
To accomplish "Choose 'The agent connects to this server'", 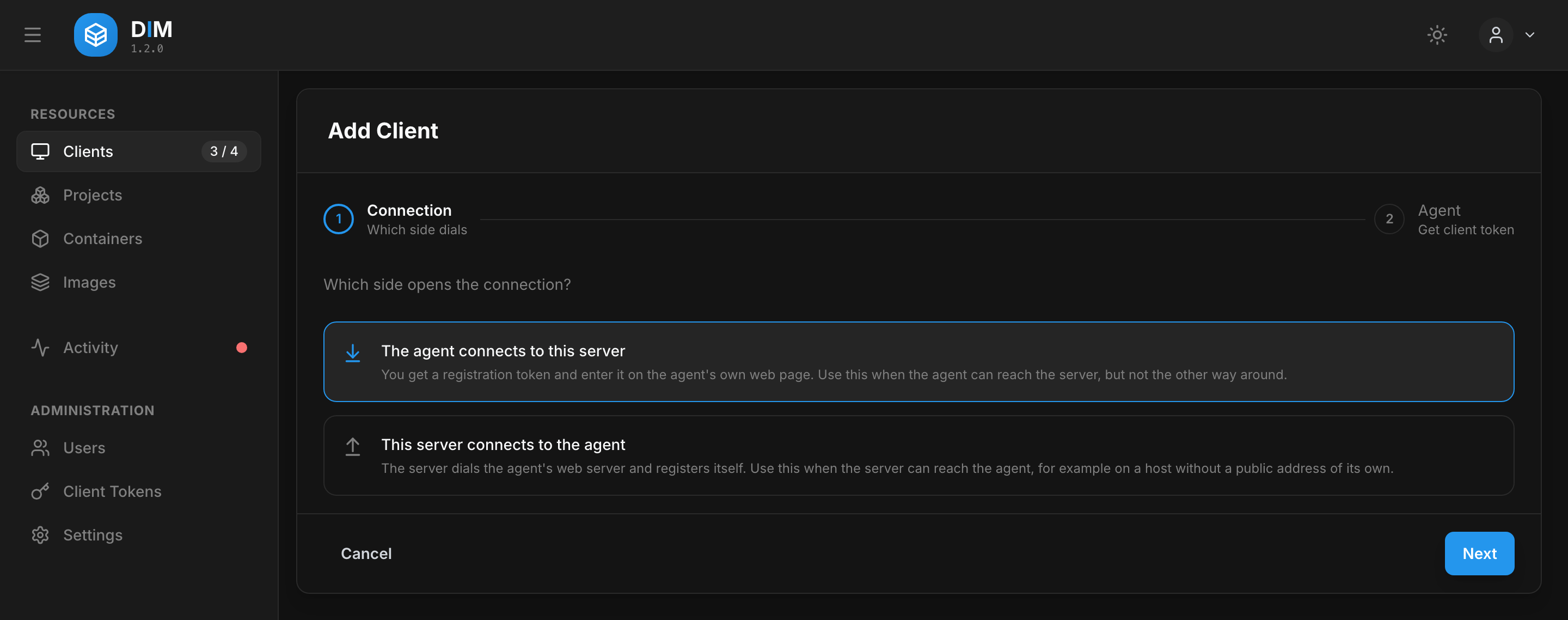I will (x=918, y=362).
